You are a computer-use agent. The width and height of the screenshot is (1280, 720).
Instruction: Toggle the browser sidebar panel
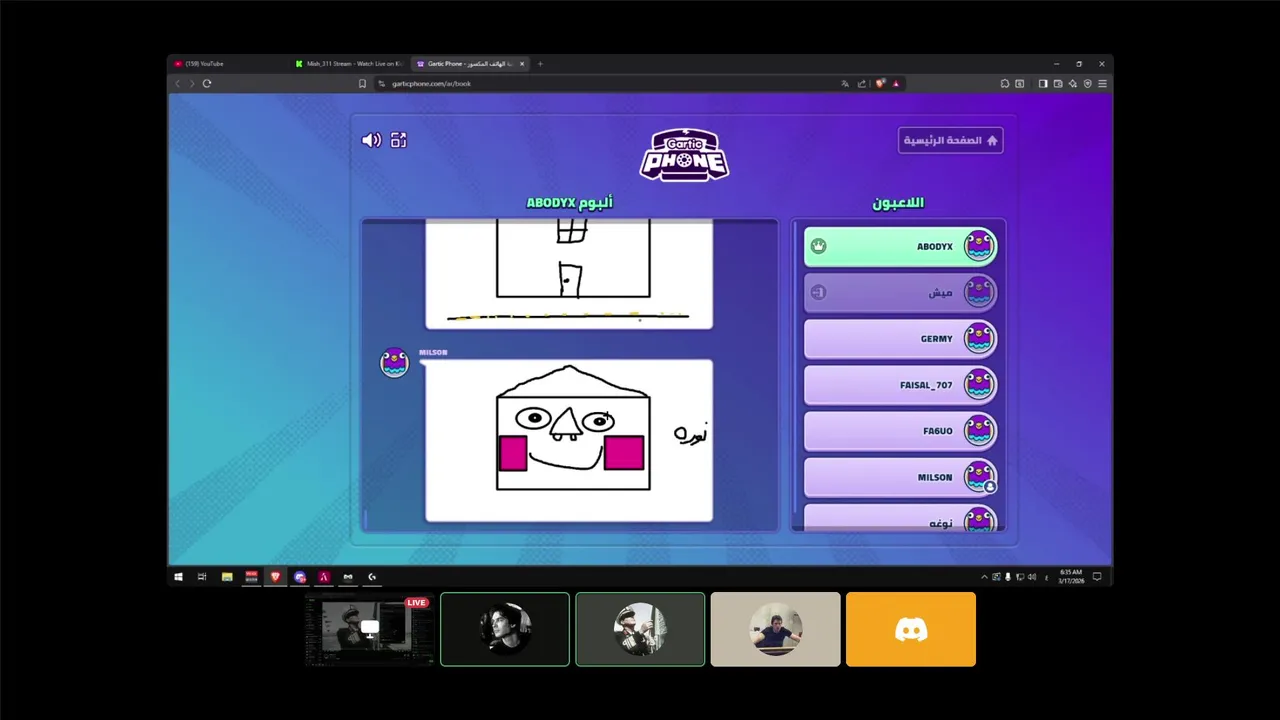pyautogui.click(x=1043, y=84)
